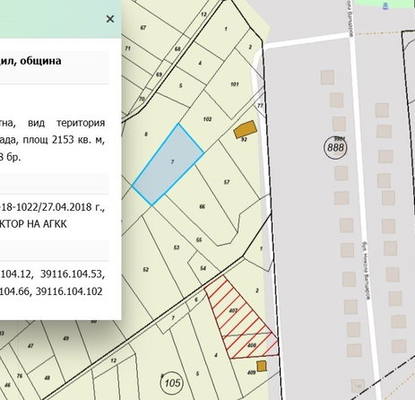Select parcel 57 on the map
Image resolution: width=415 pixels, height=400 pixels.
point(227,182)
